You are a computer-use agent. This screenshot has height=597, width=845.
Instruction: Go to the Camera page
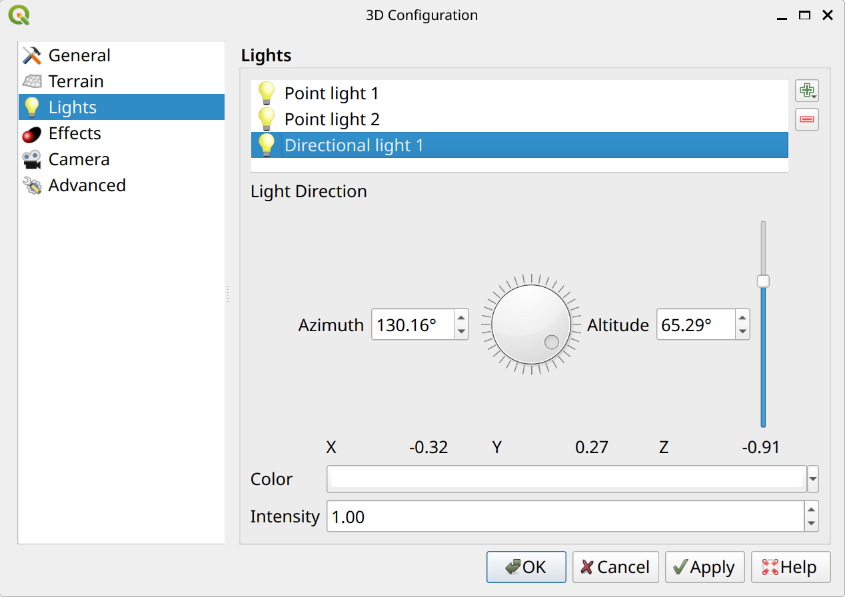click(x=121, y=159)
